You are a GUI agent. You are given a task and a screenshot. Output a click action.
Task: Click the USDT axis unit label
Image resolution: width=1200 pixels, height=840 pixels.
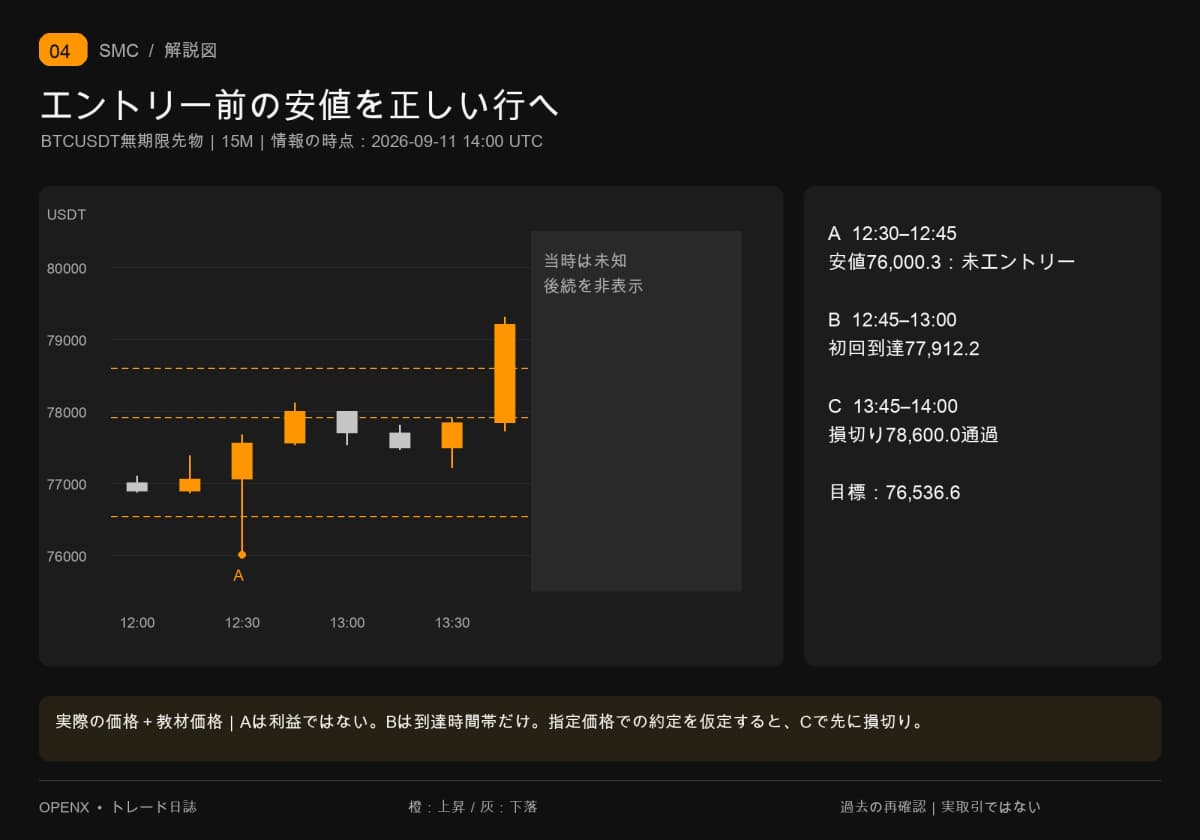(x=66, y=214)
